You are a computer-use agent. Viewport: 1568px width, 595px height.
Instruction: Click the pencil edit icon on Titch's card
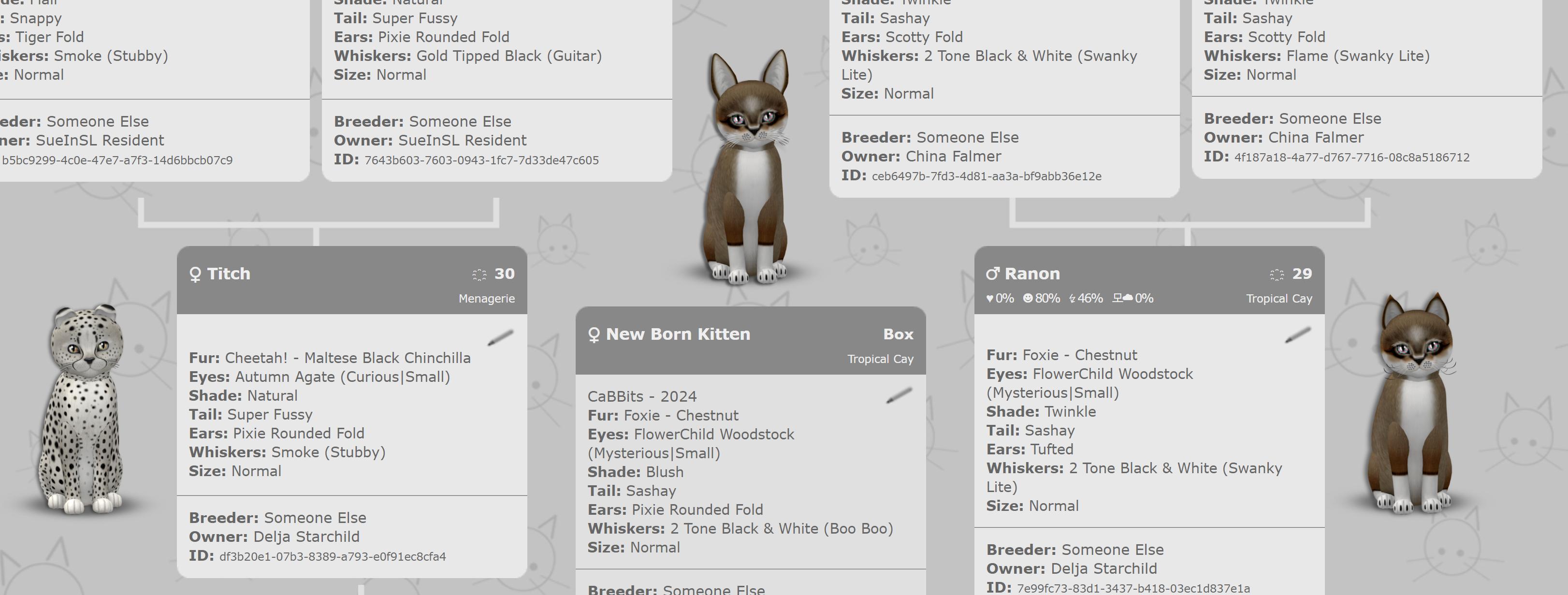click(x=500, y=338)
